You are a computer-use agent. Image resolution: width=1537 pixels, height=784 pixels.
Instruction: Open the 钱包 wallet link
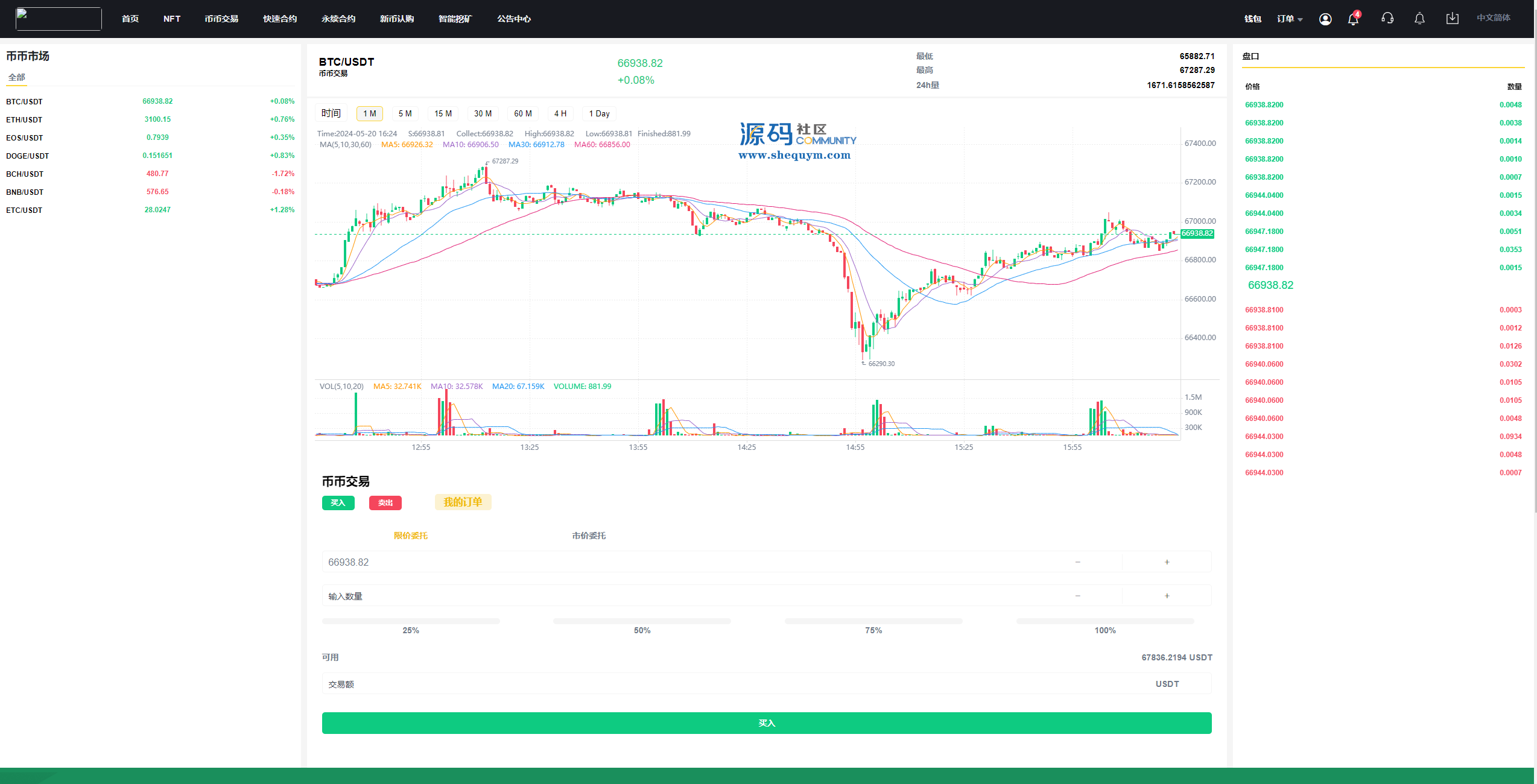pos(1253,19)
